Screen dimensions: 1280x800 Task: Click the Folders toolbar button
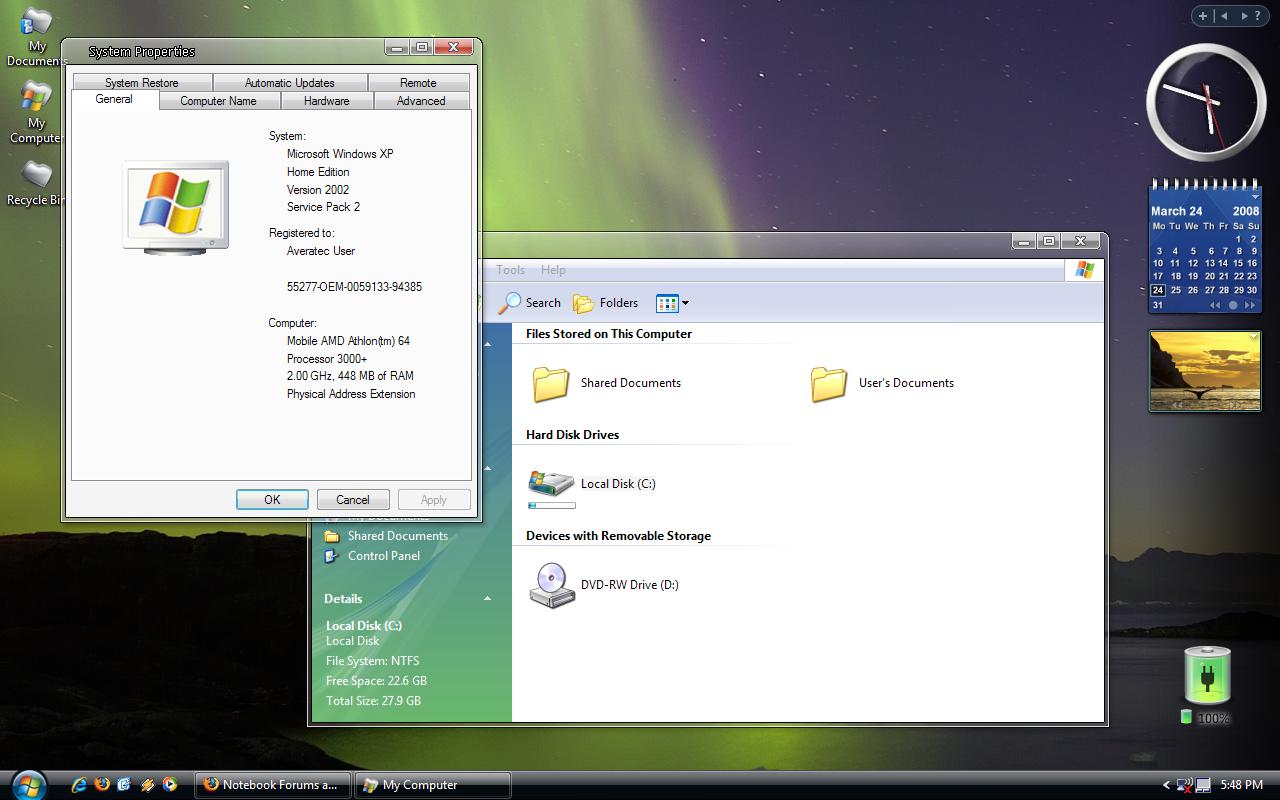(x=605, y=303)
